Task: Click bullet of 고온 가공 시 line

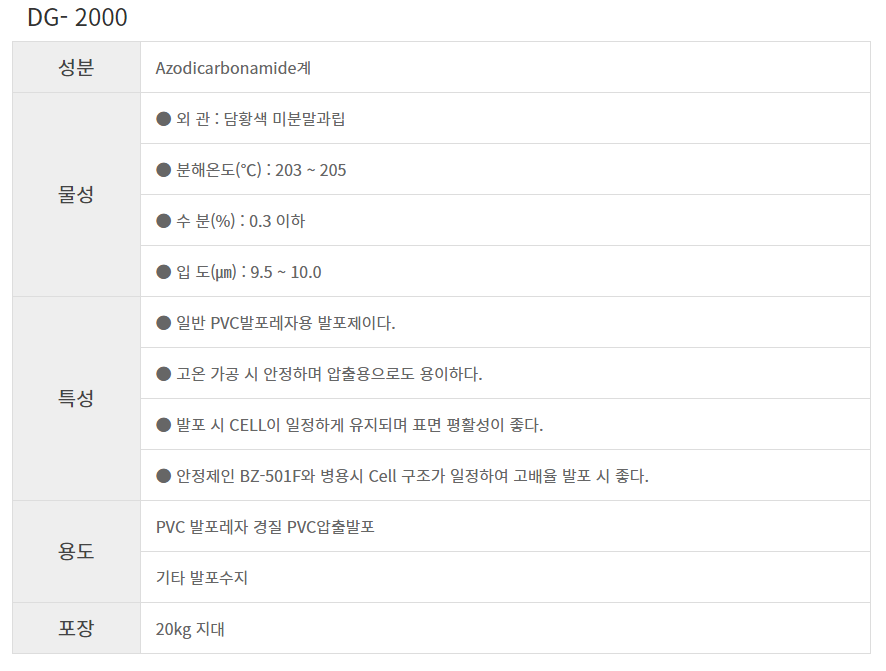Action: point(164,374)
